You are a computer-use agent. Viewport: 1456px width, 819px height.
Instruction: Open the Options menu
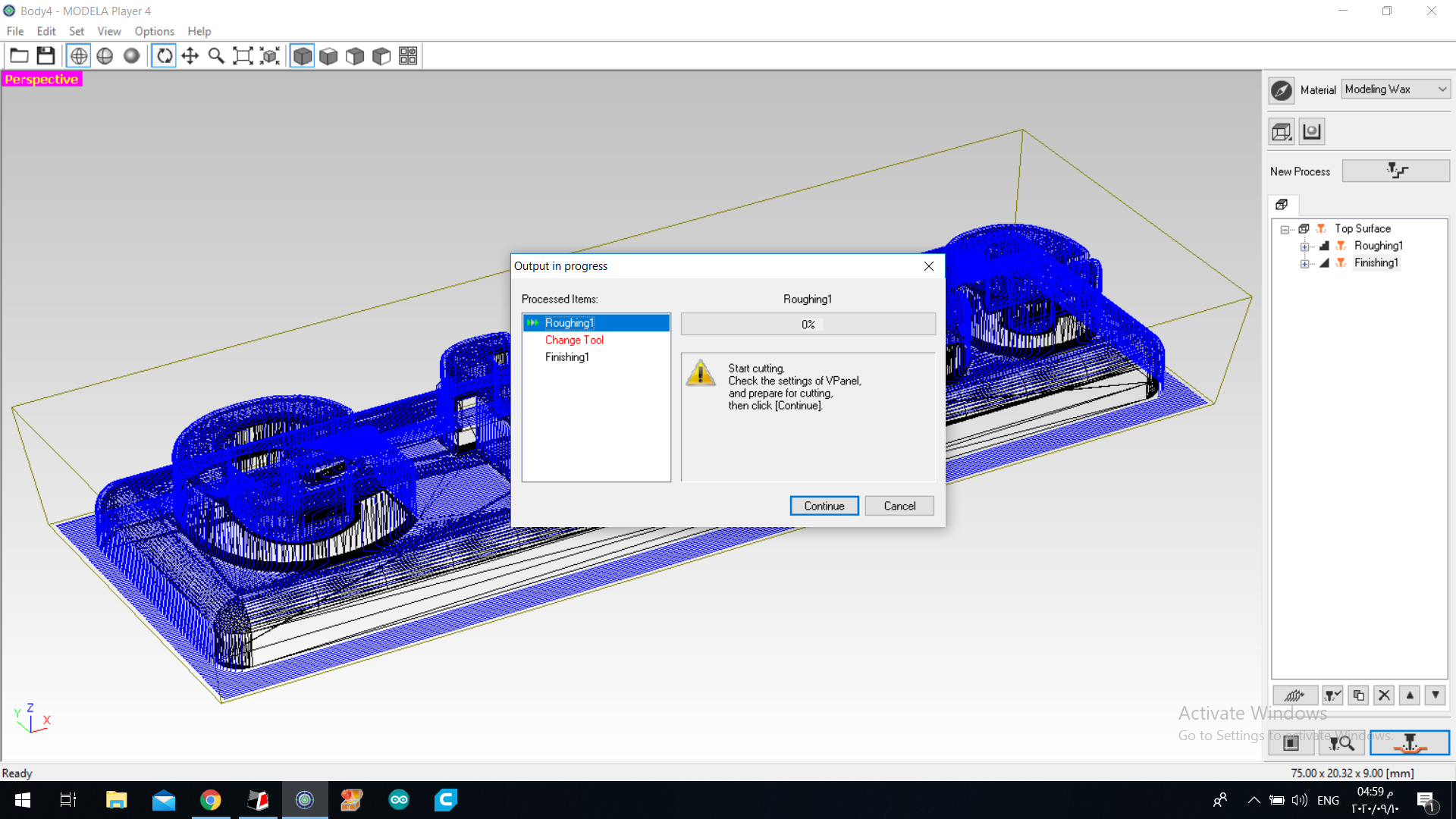[154, 31]
